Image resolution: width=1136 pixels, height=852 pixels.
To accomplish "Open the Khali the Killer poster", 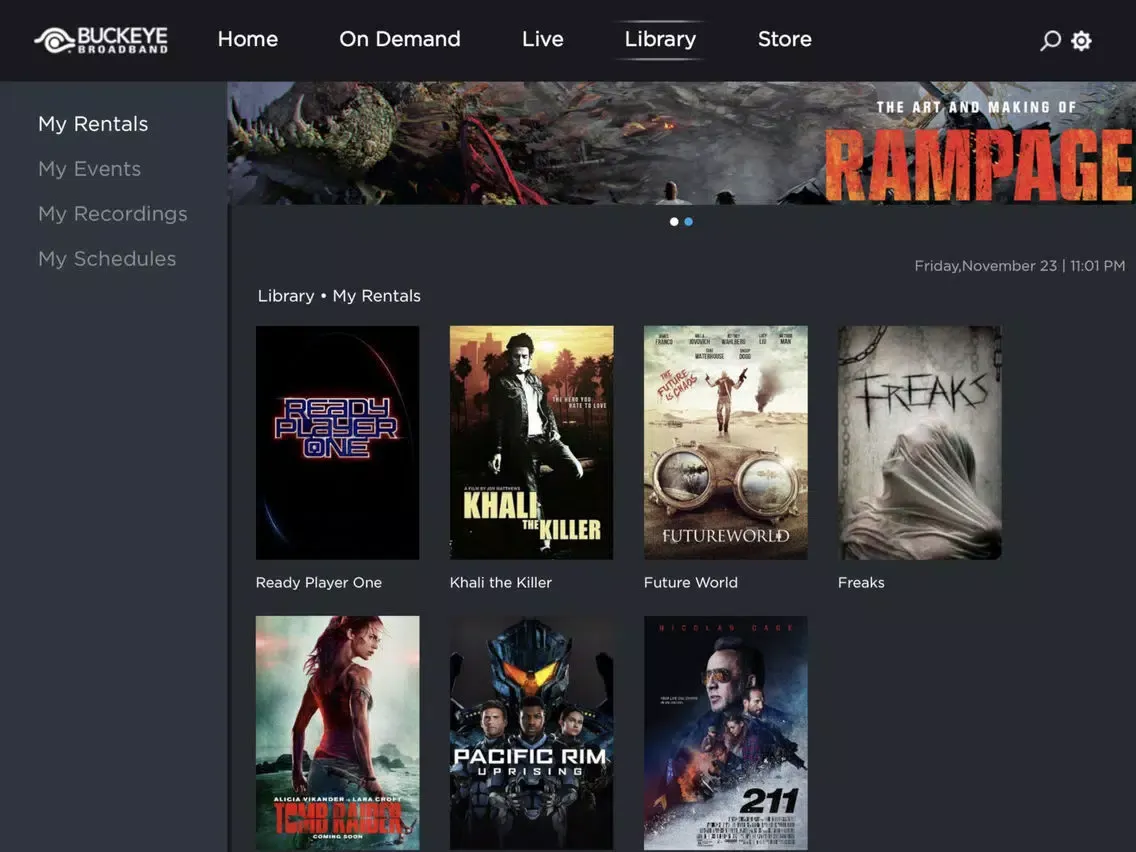I will tap(532, 443).
